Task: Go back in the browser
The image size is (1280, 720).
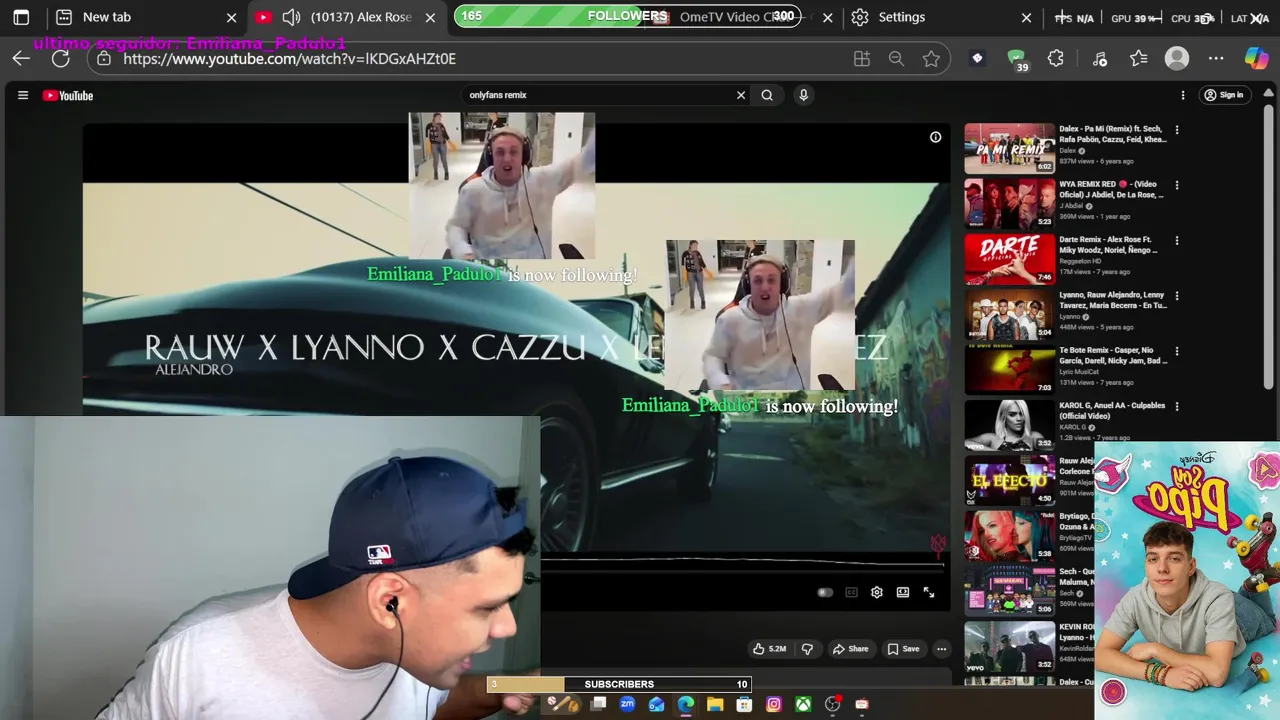Action: tap(21, 59)
